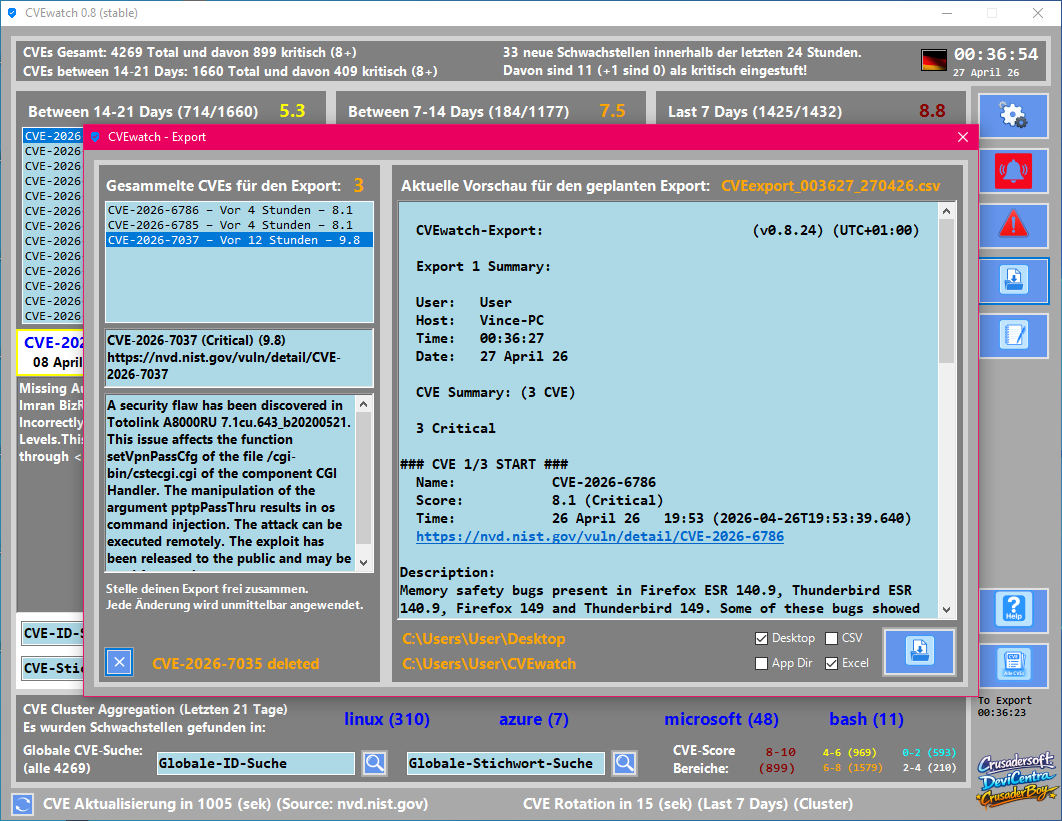This screenshot has height=821, width=1062.
Task: Run the export via blue download button
Action: click(x=919, y=651)
